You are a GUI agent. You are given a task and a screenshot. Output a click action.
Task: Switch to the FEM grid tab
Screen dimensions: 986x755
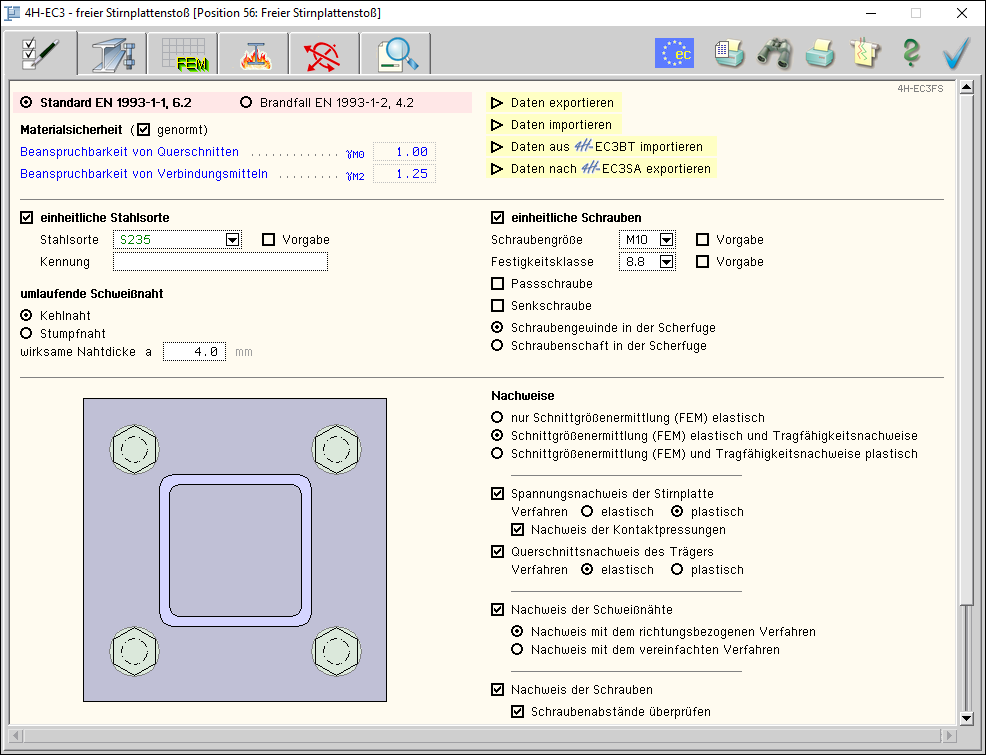[182, 53]
